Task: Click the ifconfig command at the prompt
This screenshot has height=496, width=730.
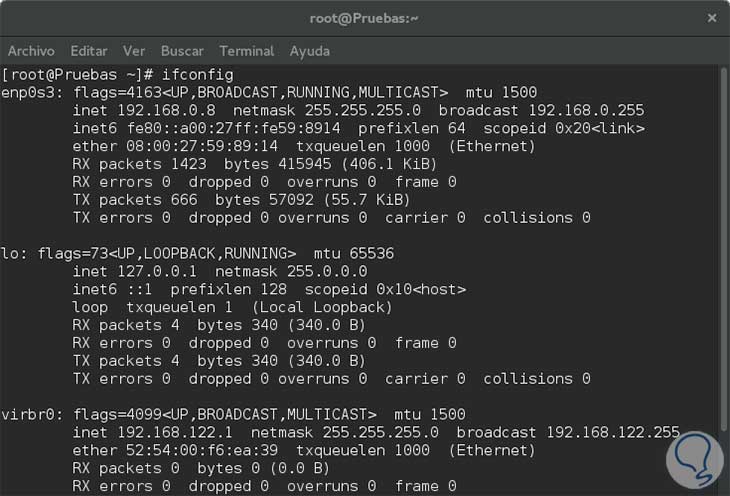Action: pos(197,74)
